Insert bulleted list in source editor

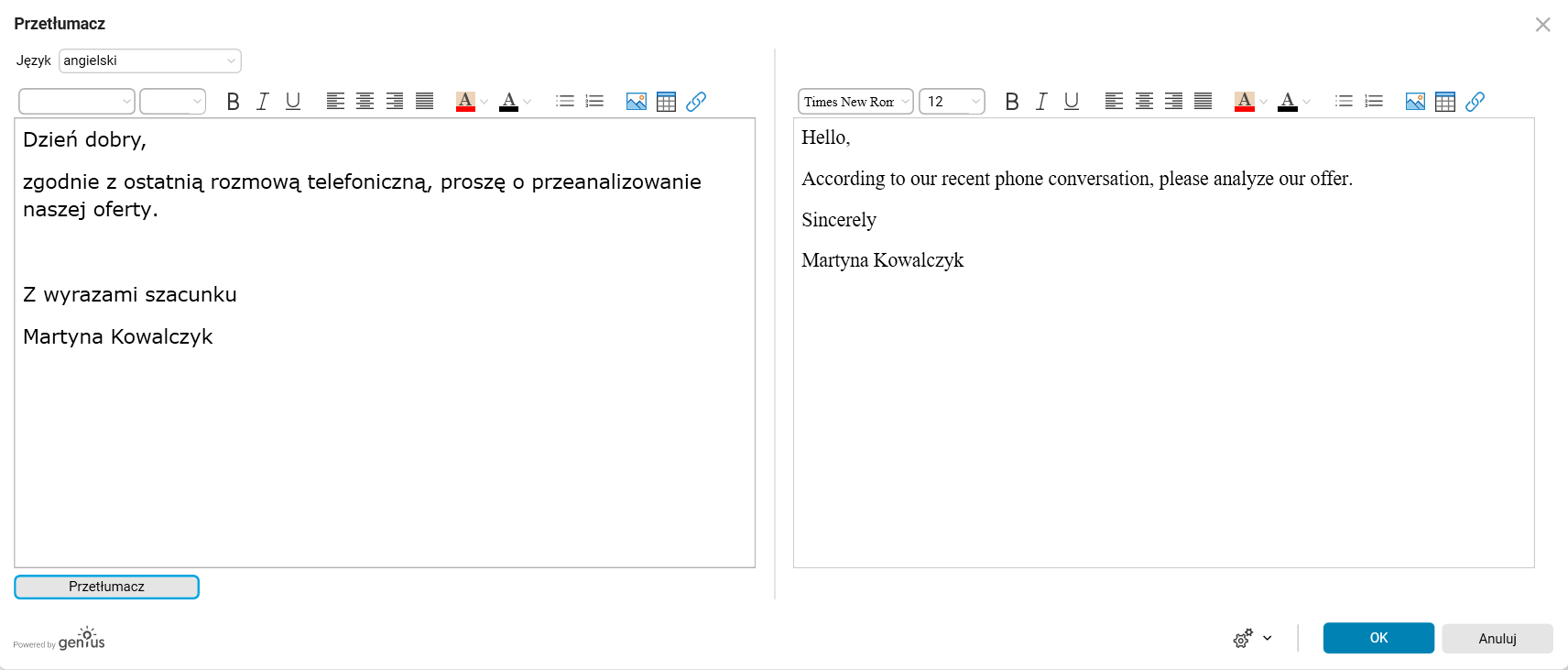565,102
